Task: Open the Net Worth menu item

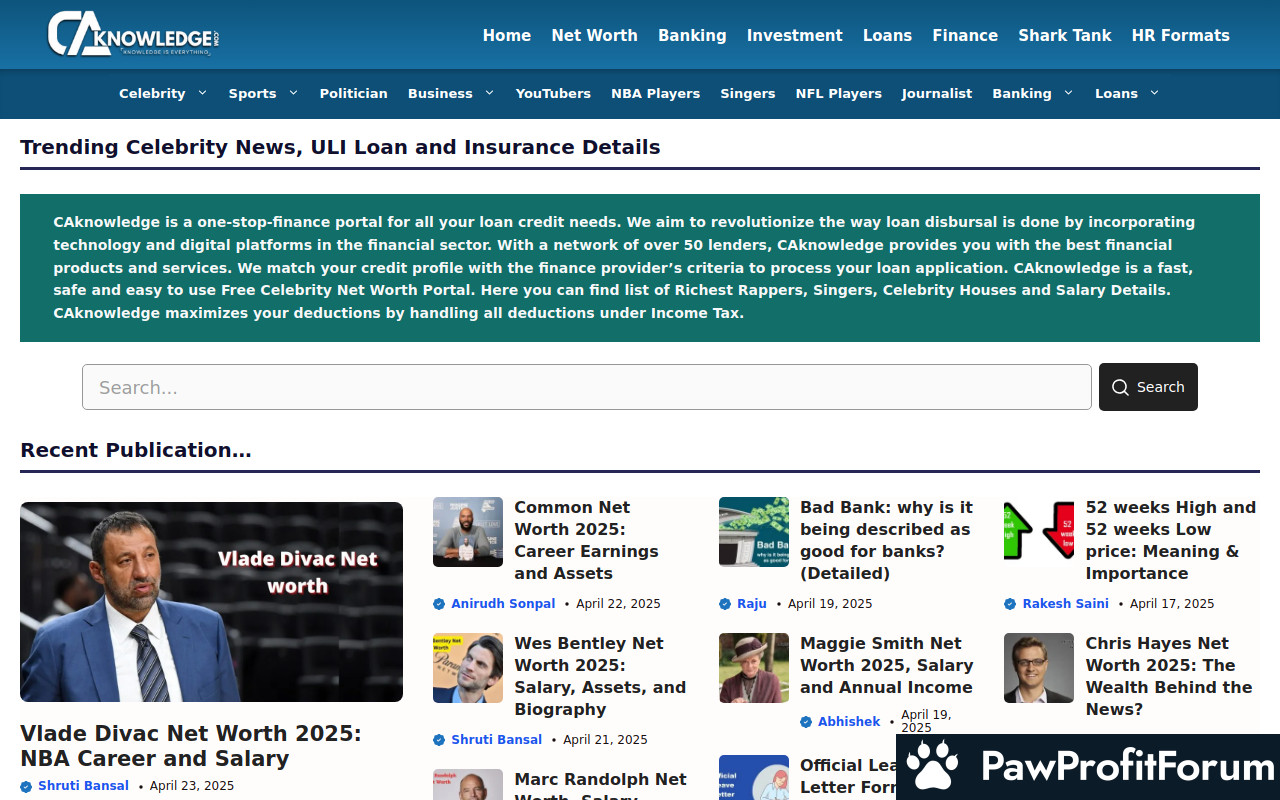Action: tap(594, 35)
